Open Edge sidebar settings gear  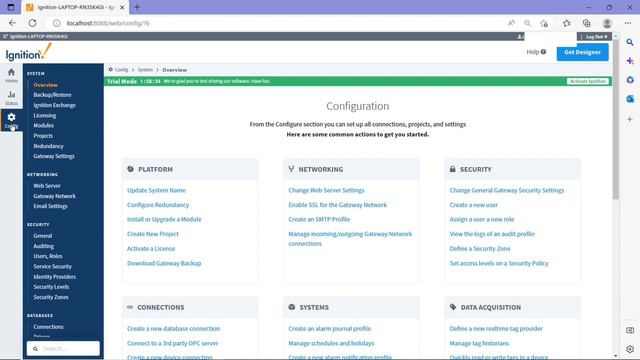(630, 349)
